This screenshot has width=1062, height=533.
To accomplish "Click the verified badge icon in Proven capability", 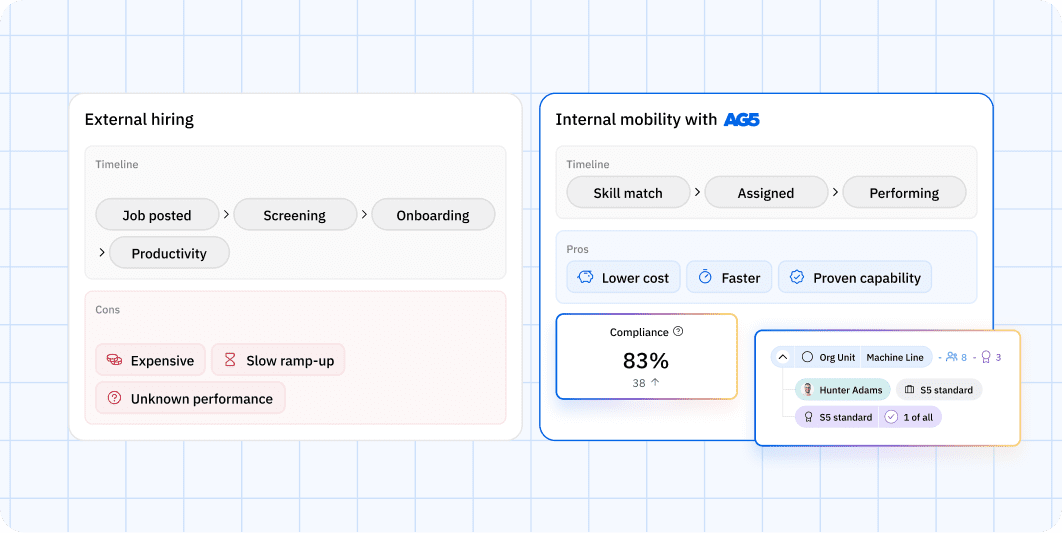I will pos(797,278).
